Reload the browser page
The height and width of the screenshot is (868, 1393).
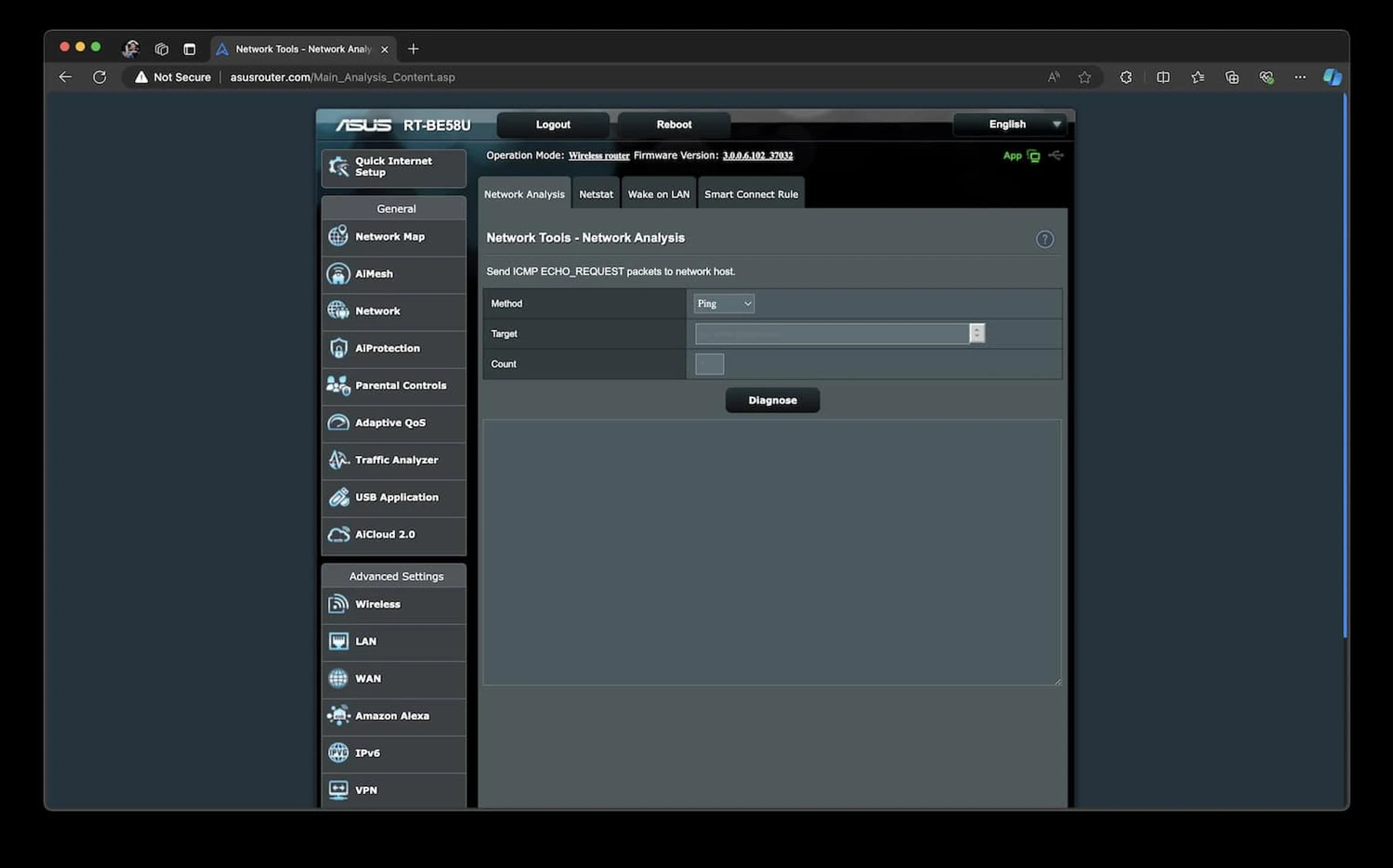coord(99,77)
